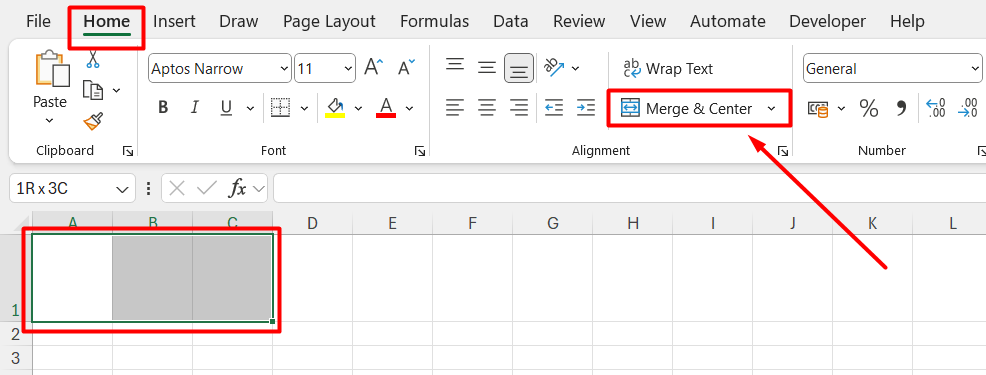Apply Accounting Number Format icon
986x375 pixels.
click(818, 109)
